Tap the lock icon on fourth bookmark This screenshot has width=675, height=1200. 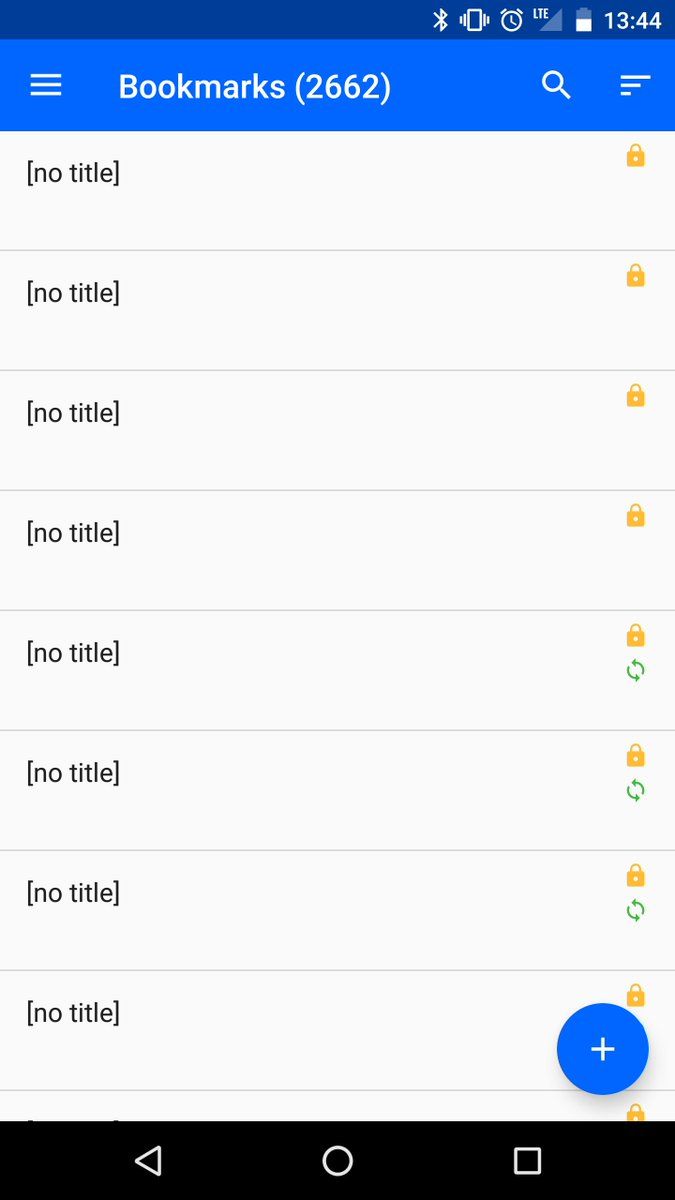coord(635,516)
